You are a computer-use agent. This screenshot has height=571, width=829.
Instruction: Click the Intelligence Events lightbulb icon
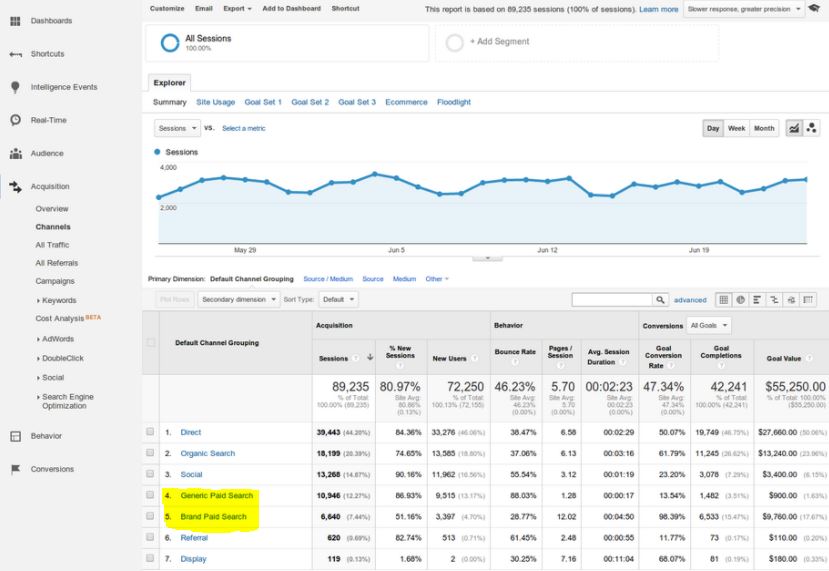coord(15,87)
